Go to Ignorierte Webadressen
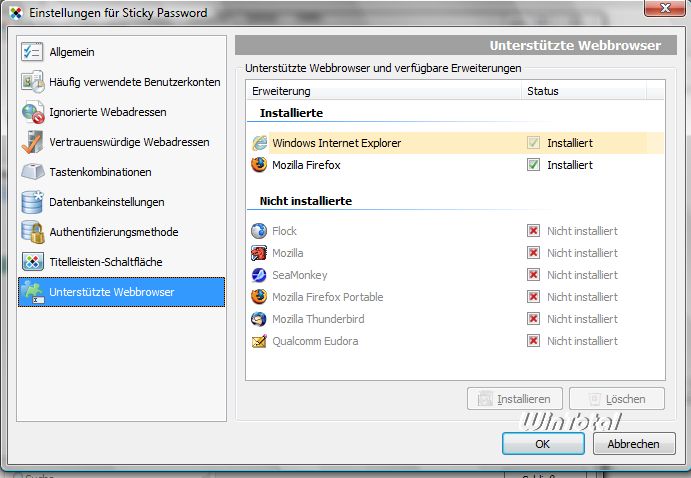Image resolution: width=691 pixels, height=478 pixels. tap(121, 112)
